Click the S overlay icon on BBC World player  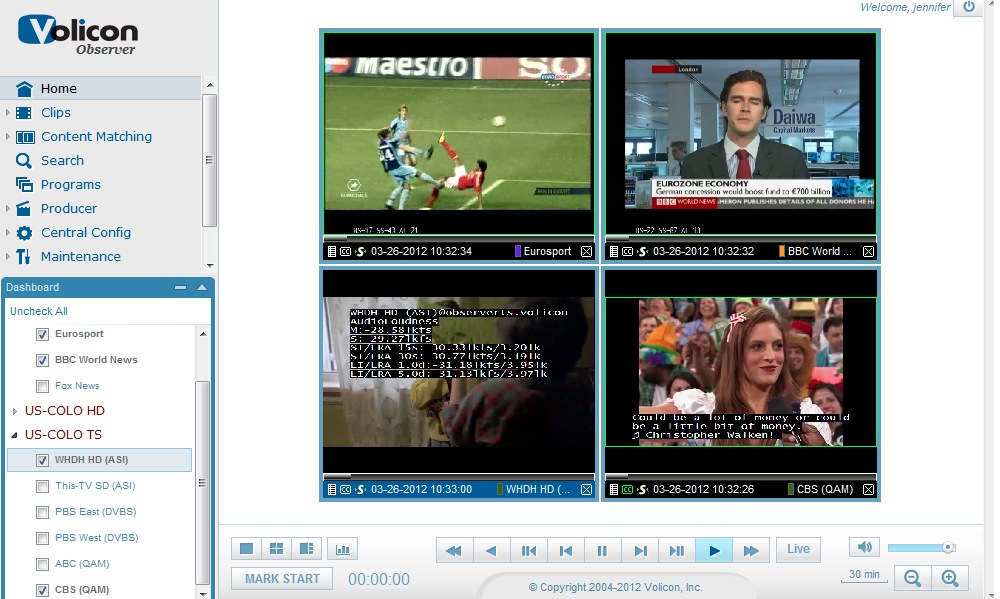point(642,251)
